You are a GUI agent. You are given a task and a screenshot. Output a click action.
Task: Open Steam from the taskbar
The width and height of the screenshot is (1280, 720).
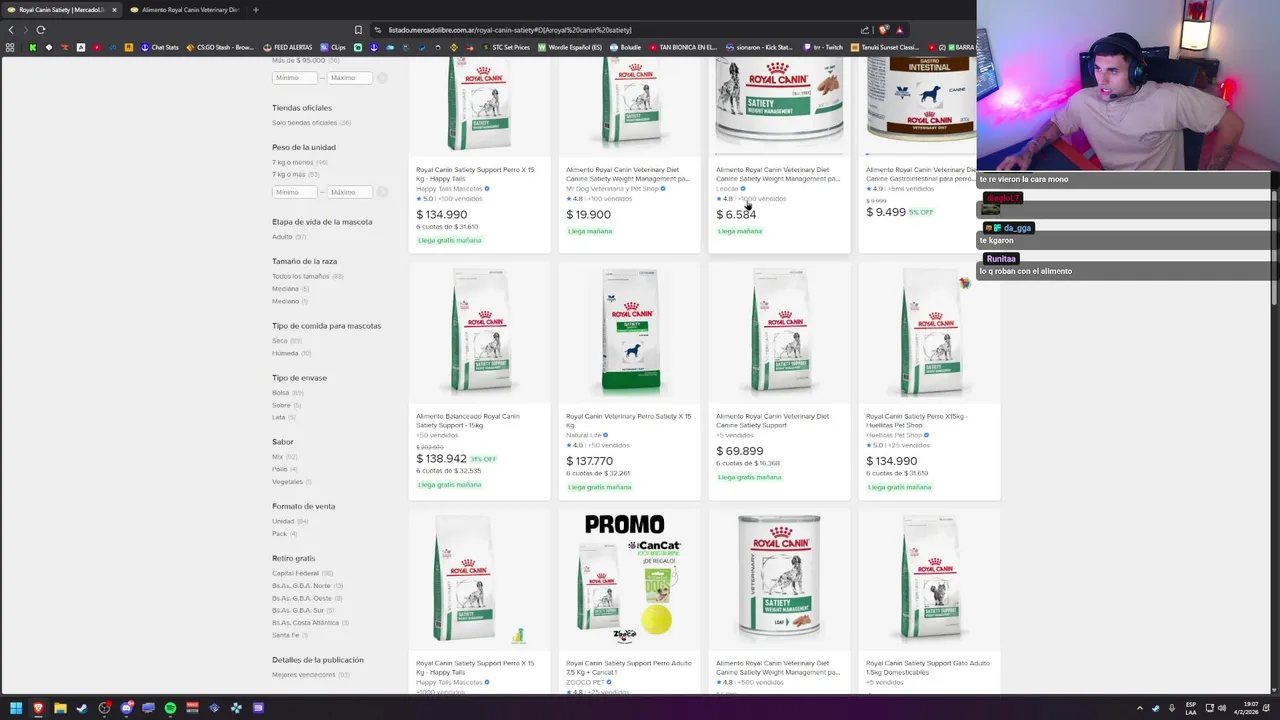click(82, 708)
